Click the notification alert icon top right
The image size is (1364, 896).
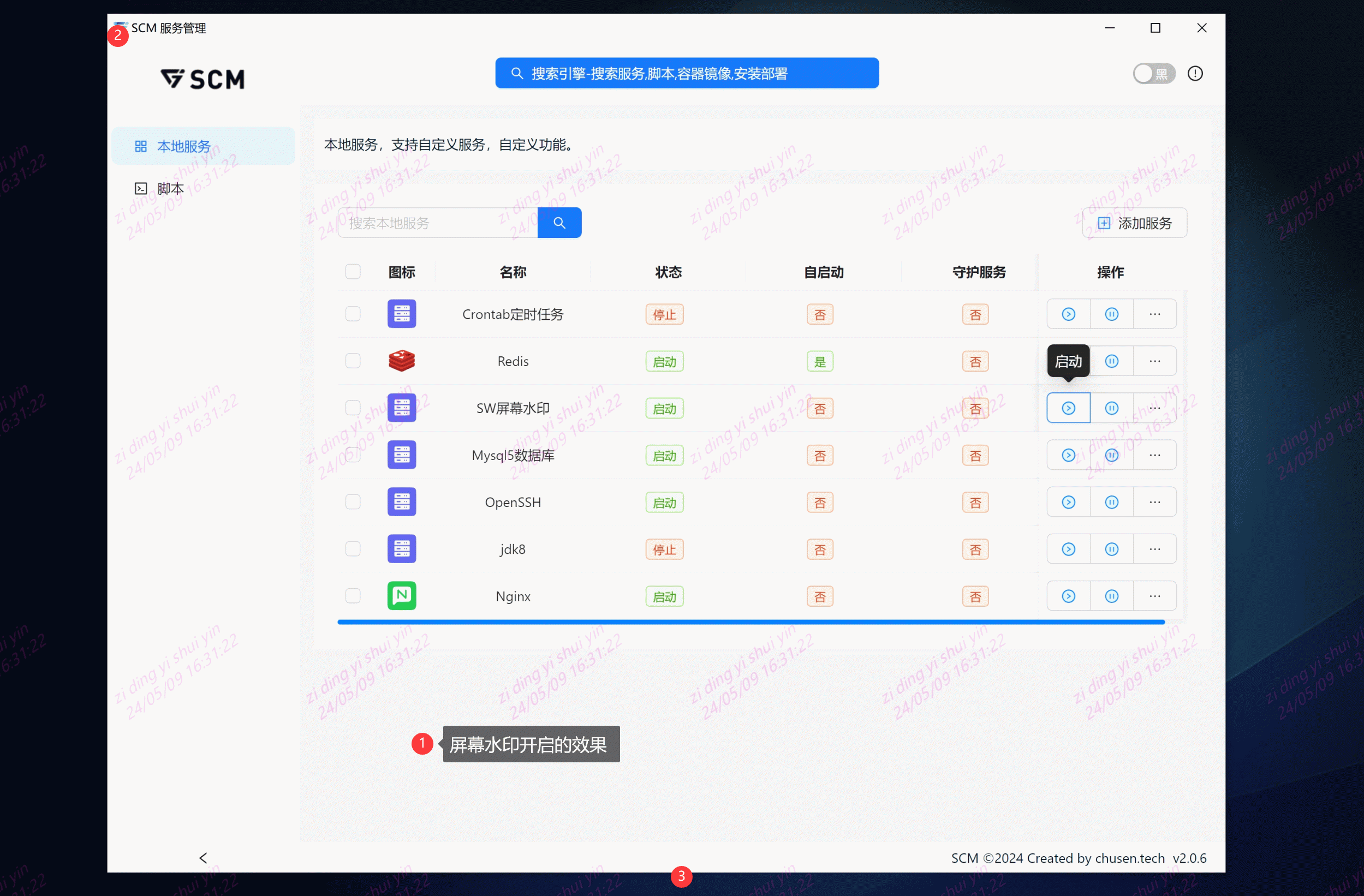[1195, 73]
